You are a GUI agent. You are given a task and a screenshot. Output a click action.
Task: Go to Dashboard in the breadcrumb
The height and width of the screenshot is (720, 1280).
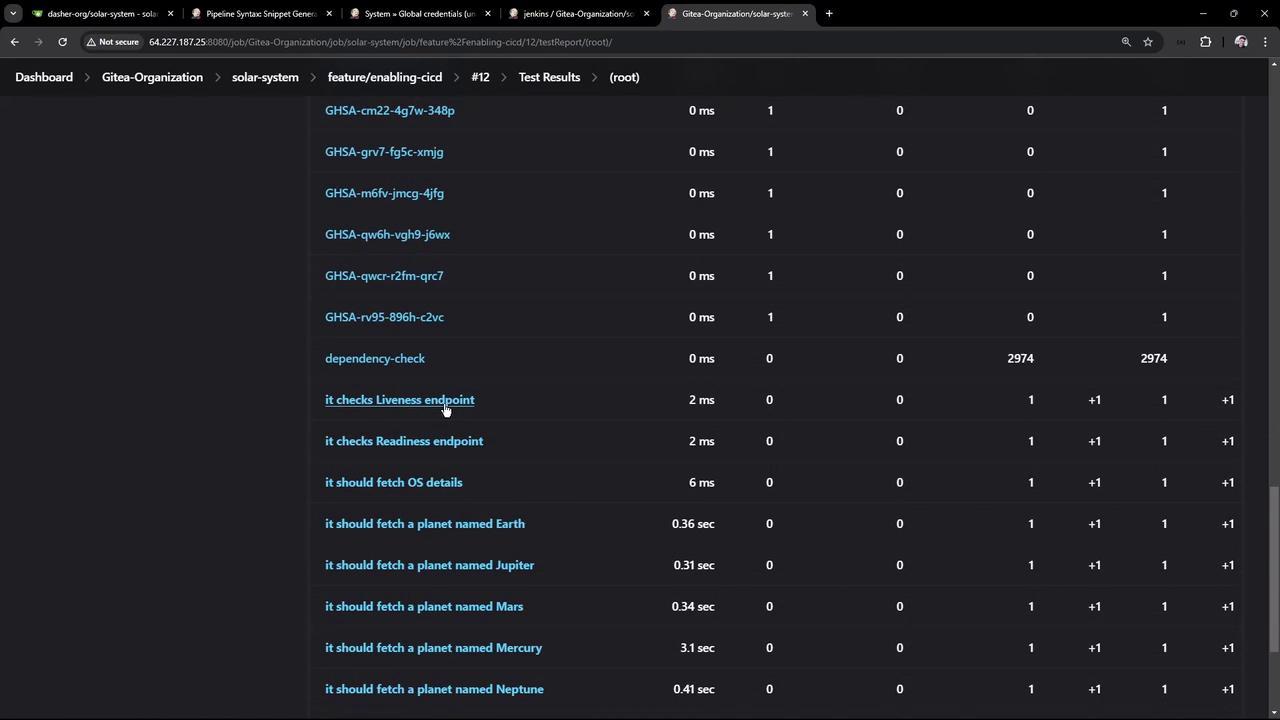[44, 77]
